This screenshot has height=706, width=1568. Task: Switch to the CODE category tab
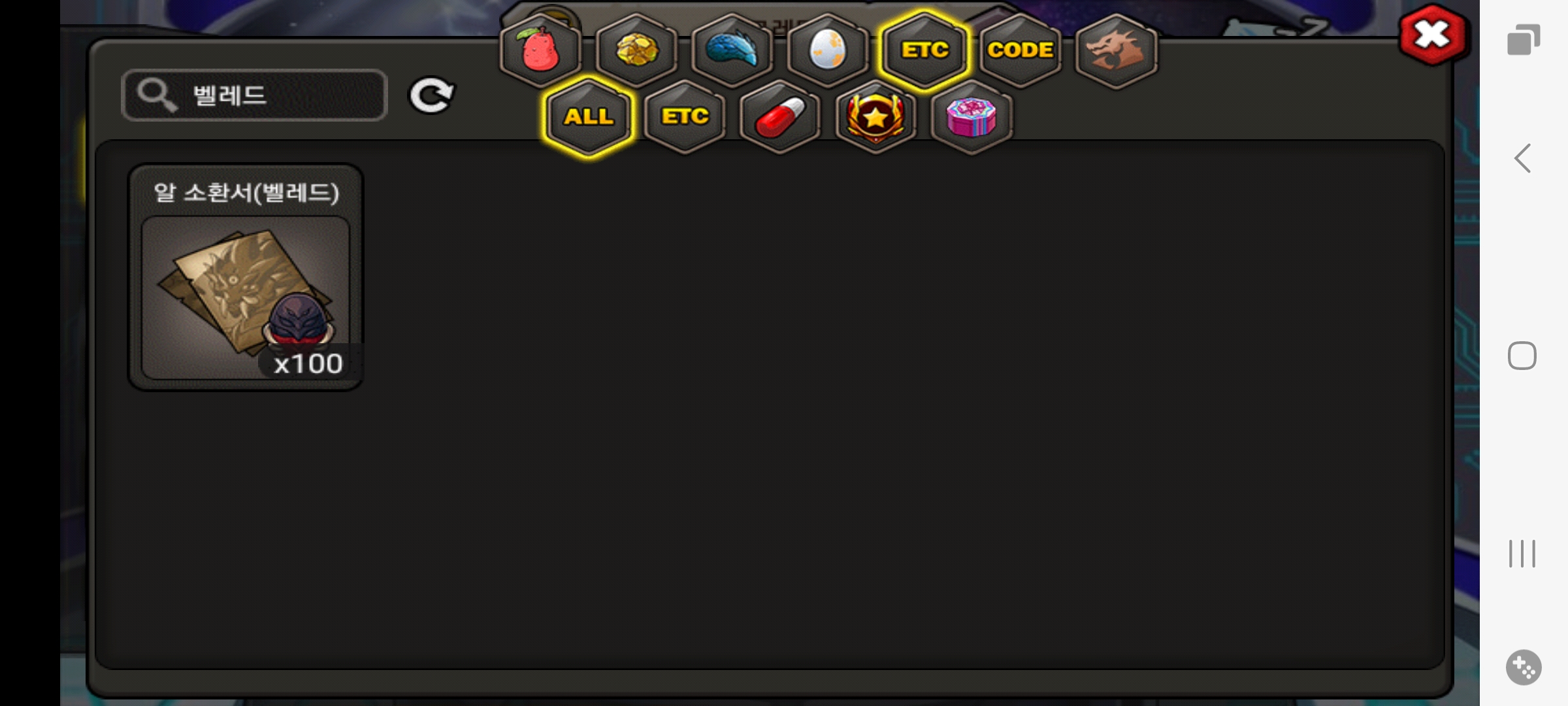click(x=1020, y=50)
